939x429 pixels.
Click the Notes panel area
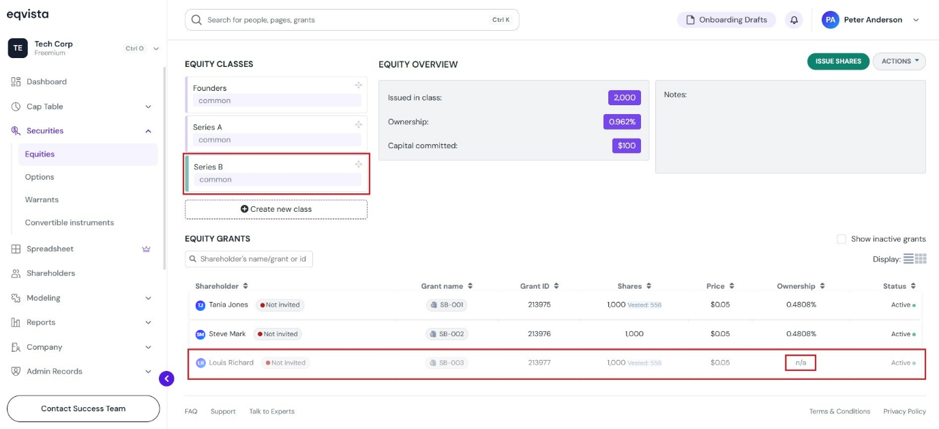pyautogui.click(x=790, y=127)
